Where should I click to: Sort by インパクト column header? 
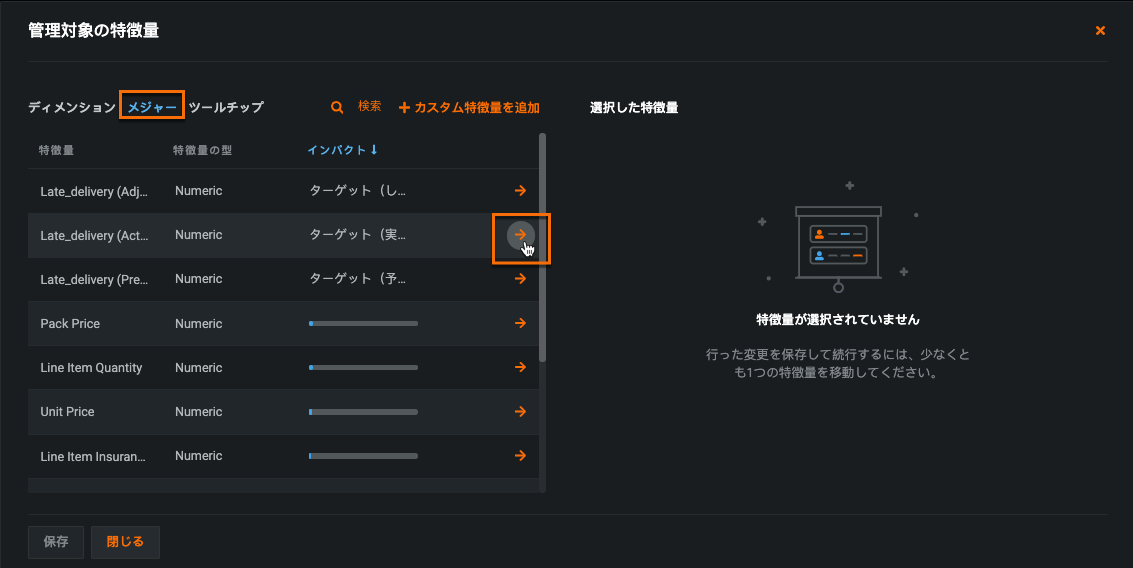point(342,151)
